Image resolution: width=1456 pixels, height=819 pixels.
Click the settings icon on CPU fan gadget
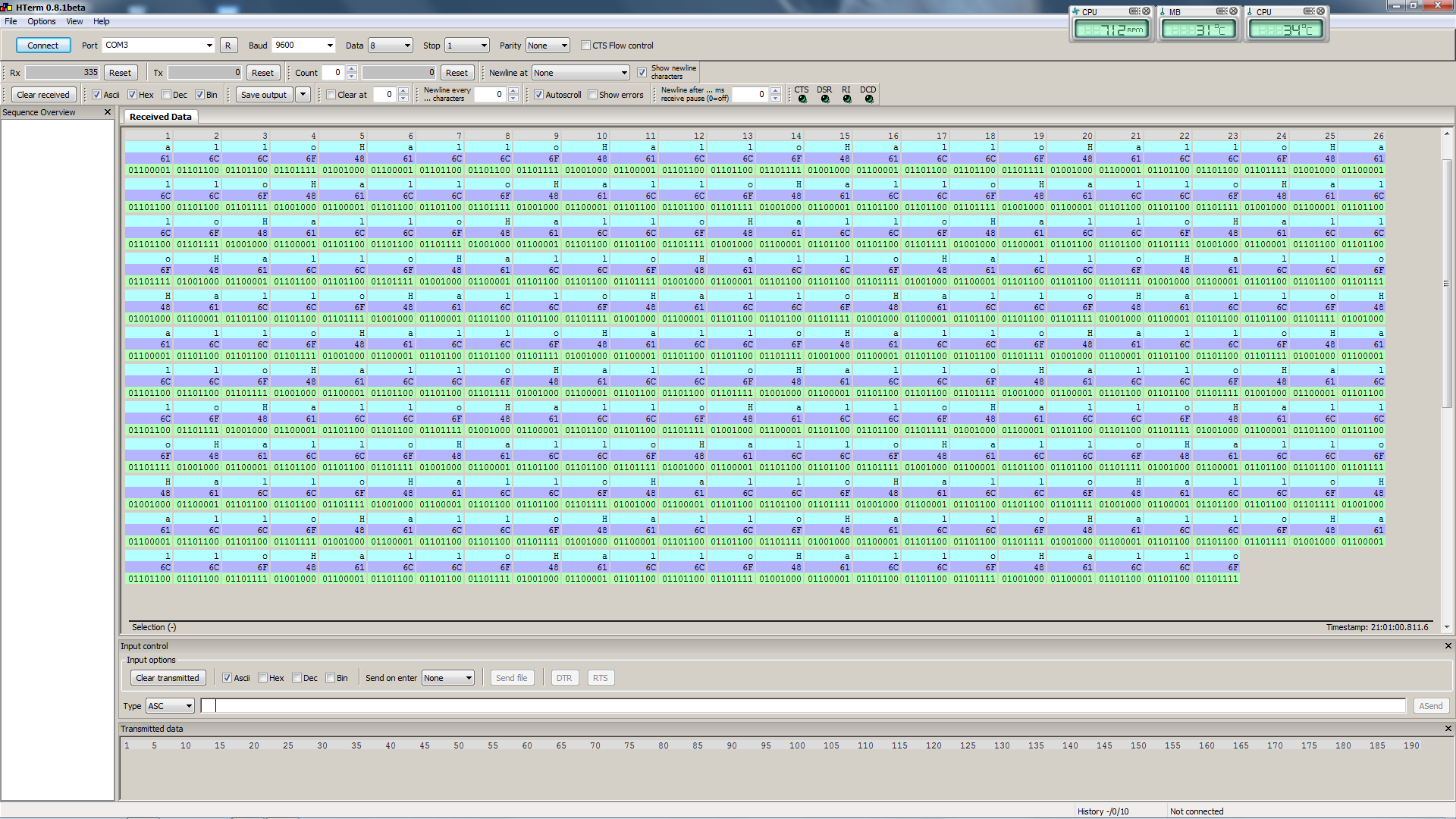1134,11
